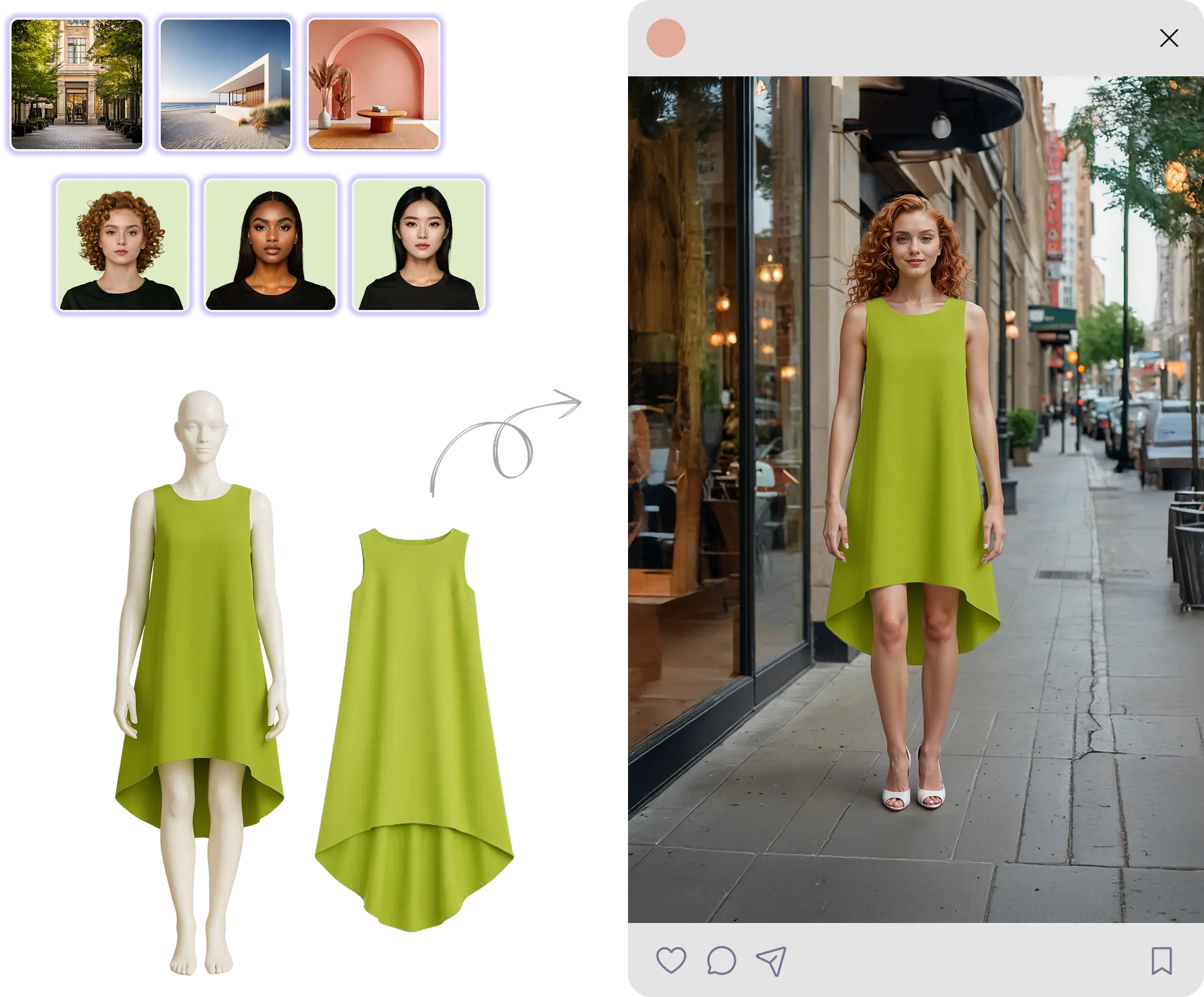Screen dimensions: 1204x997
Task: Open comments via speech bubble icon
Action: point(721,961)
